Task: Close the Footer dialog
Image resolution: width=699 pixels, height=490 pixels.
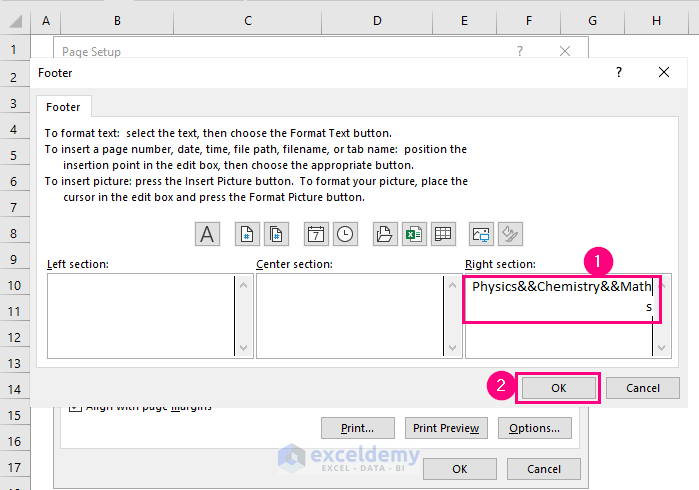Action: point(664,72)
